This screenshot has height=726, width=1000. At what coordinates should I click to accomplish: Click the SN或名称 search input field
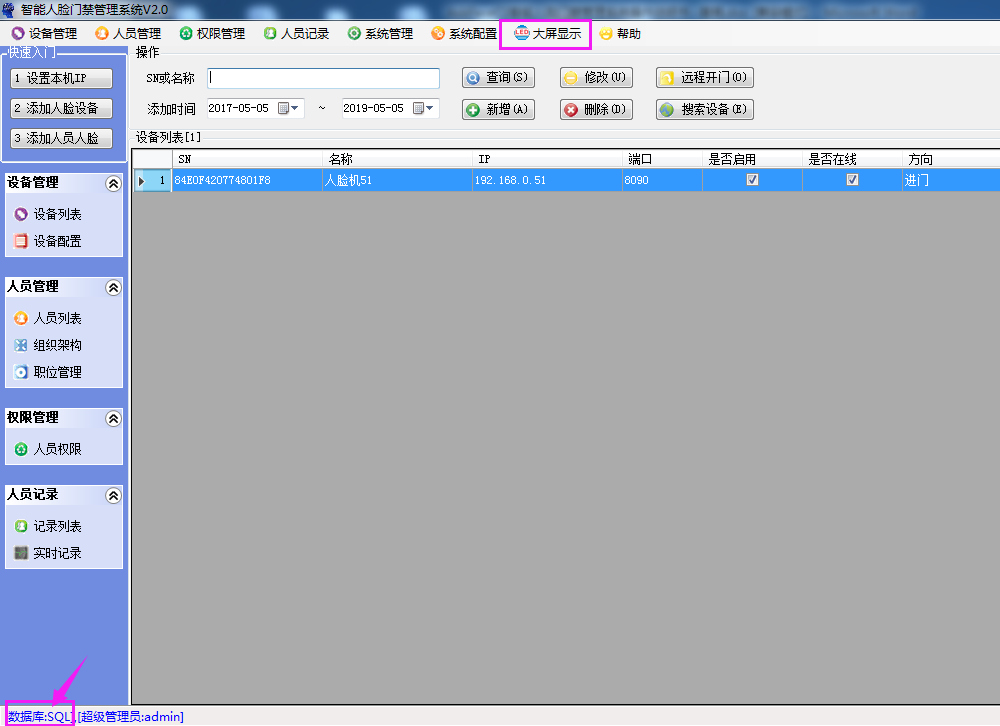pos(323,78)
